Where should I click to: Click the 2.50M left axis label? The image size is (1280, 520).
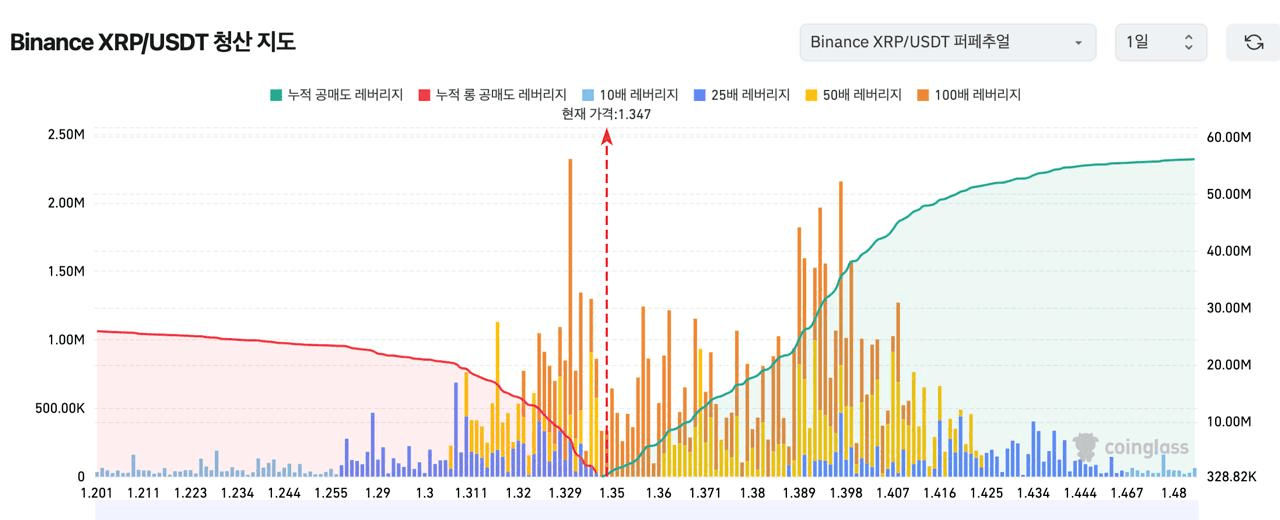[66, 135]
